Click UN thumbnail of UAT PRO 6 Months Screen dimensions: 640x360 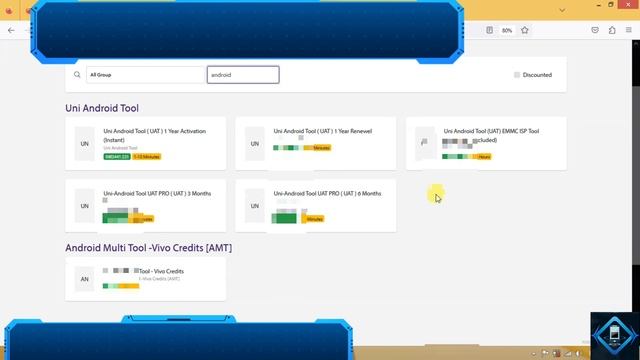[x=255, y=206]
